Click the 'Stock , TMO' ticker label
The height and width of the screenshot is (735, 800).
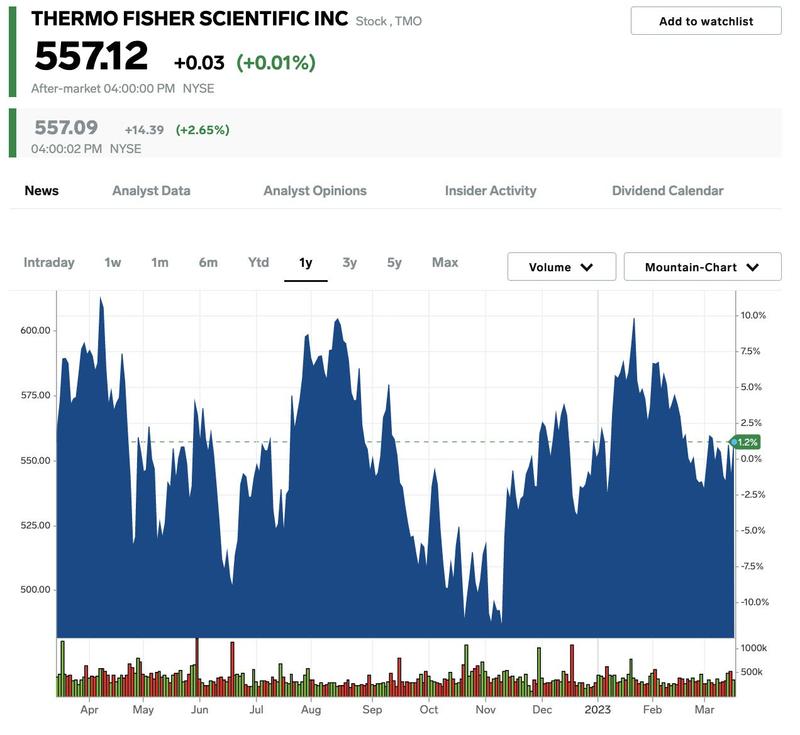(389, 21)
